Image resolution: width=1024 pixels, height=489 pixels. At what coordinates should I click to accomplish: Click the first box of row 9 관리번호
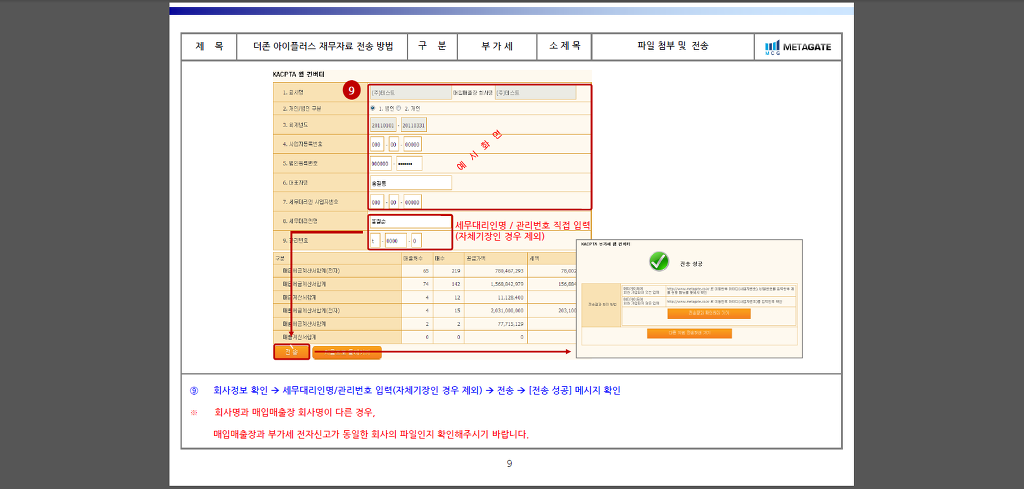(x=375, y=240)
